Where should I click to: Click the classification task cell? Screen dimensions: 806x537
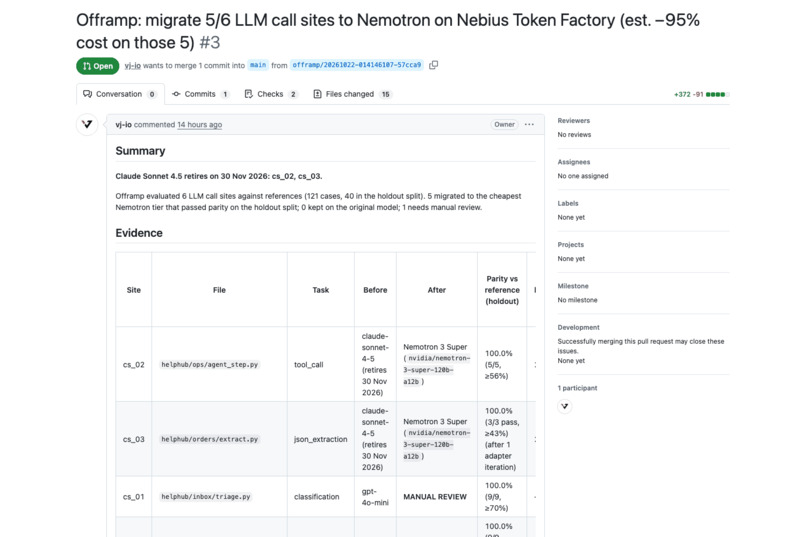(x=321, y=496)
